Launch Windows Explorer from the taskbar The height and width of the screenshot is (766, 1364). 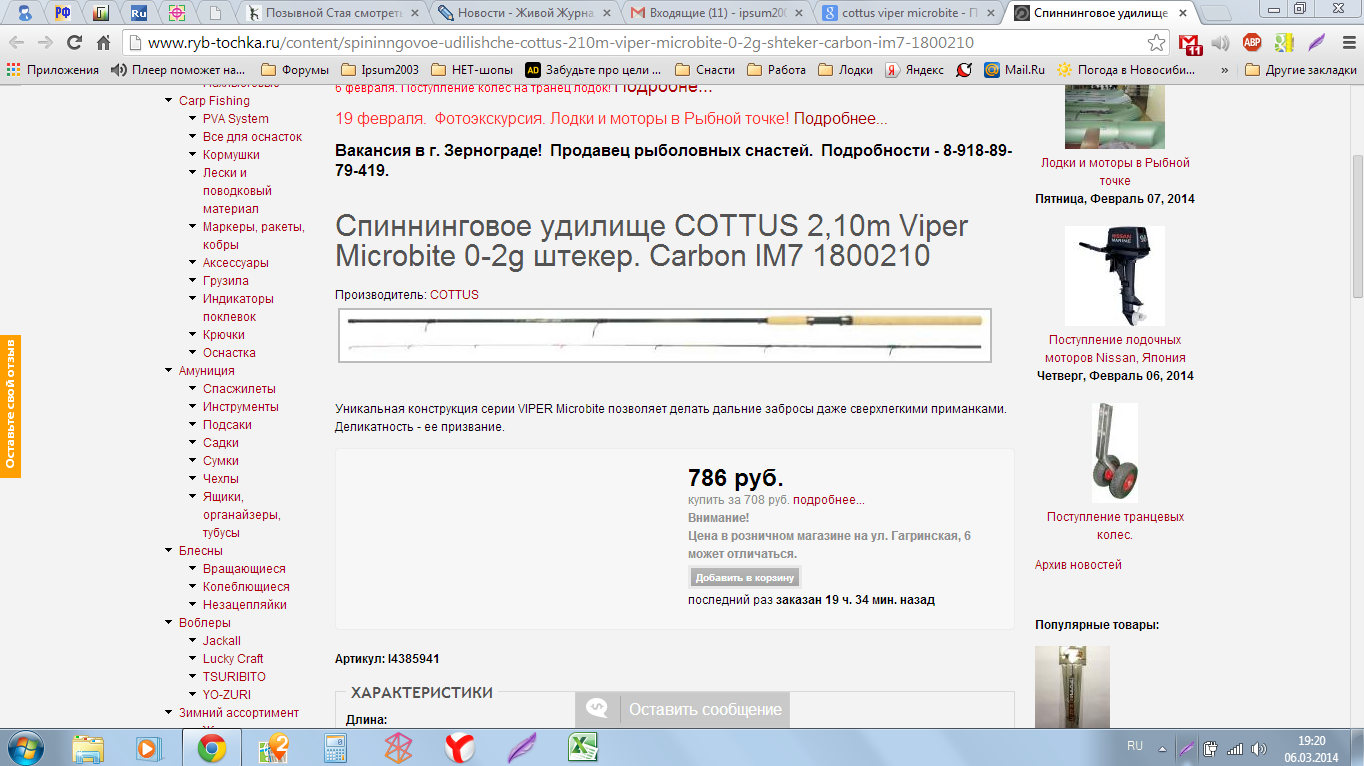(88, 747)
